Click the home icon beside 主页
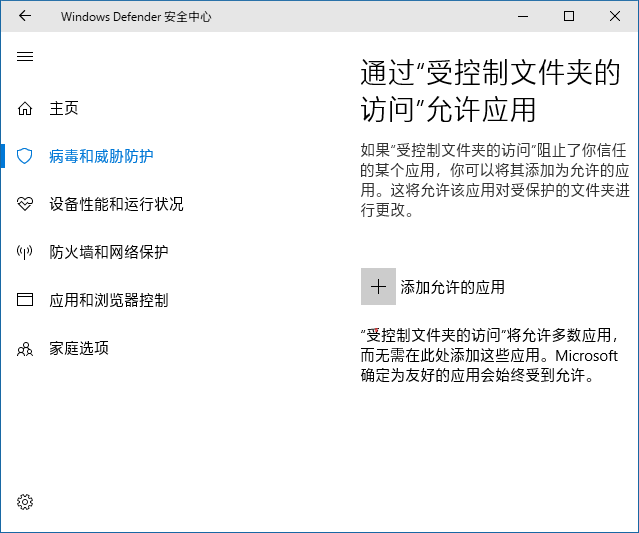 click(x=25, y=108)
